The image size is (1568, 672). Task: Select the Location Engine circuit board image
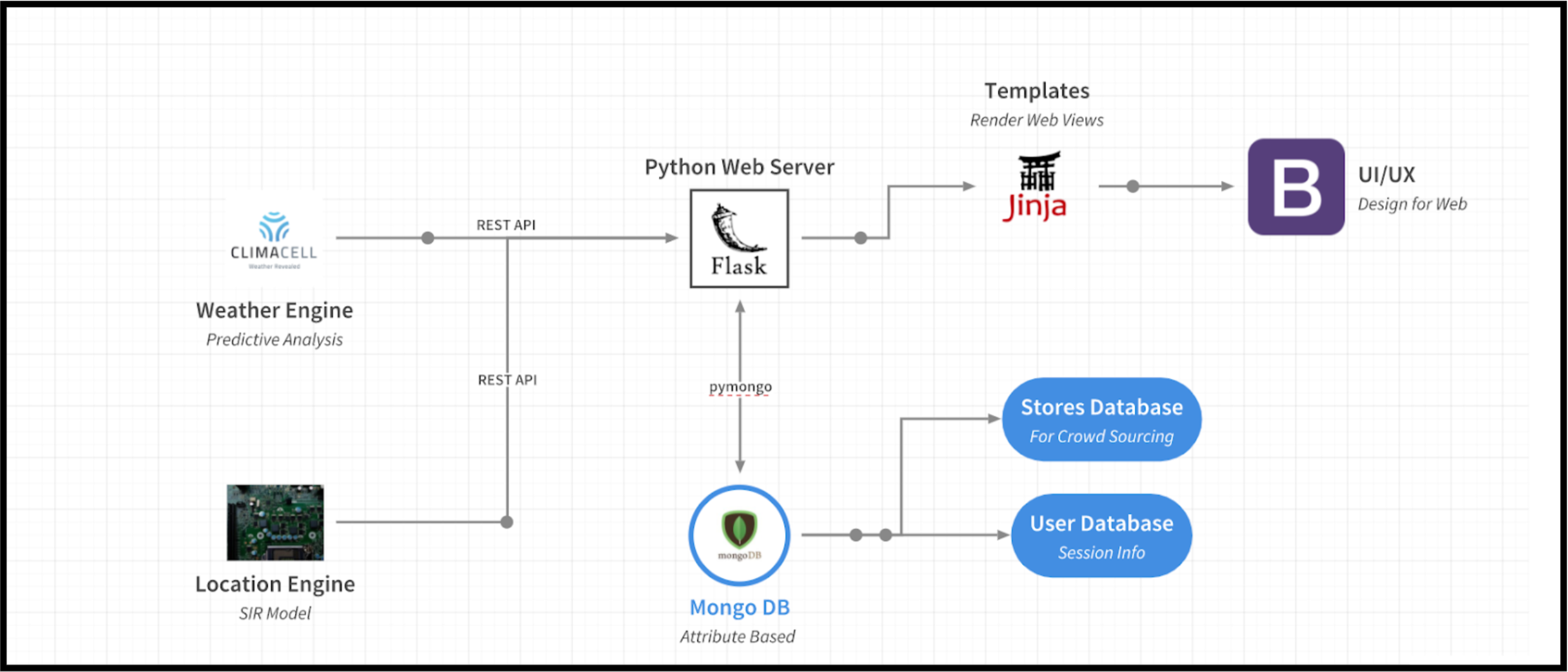(x=275, y=522)
